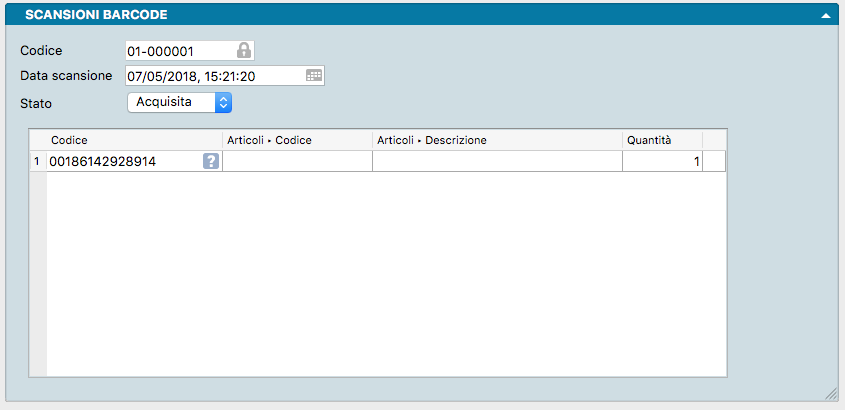Image resolution: width=845 pixels, height=410 pixels.
Task: Click the Articoli • Codice column header
Action: pyautogui.click(x=297, y=140)
